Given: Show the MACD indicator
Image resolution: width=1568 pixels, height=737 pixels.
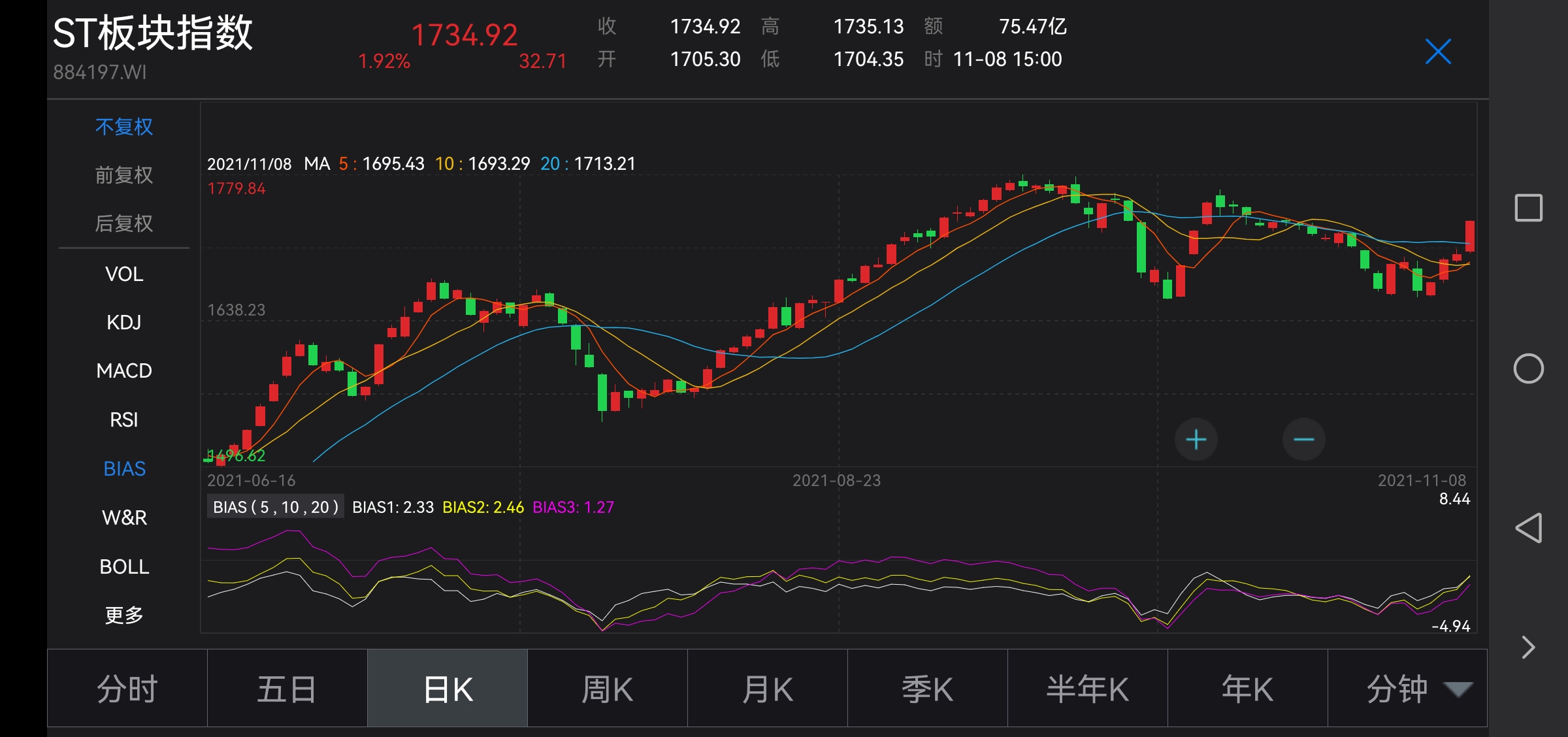Looking at the screenshot, I should pyautogui.click(x=124, y=370).
